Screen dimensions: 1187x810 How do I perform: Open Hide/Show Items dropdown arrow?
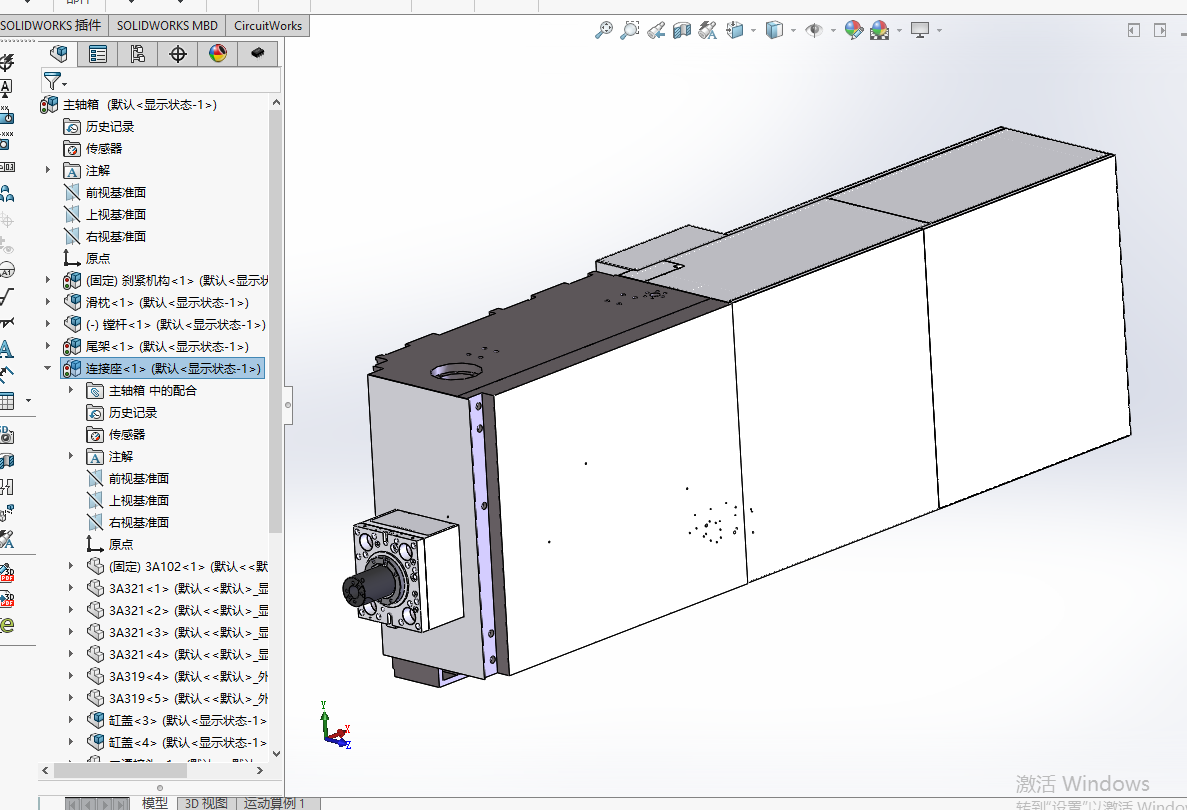pyautogui.click(x=833, y=30)
